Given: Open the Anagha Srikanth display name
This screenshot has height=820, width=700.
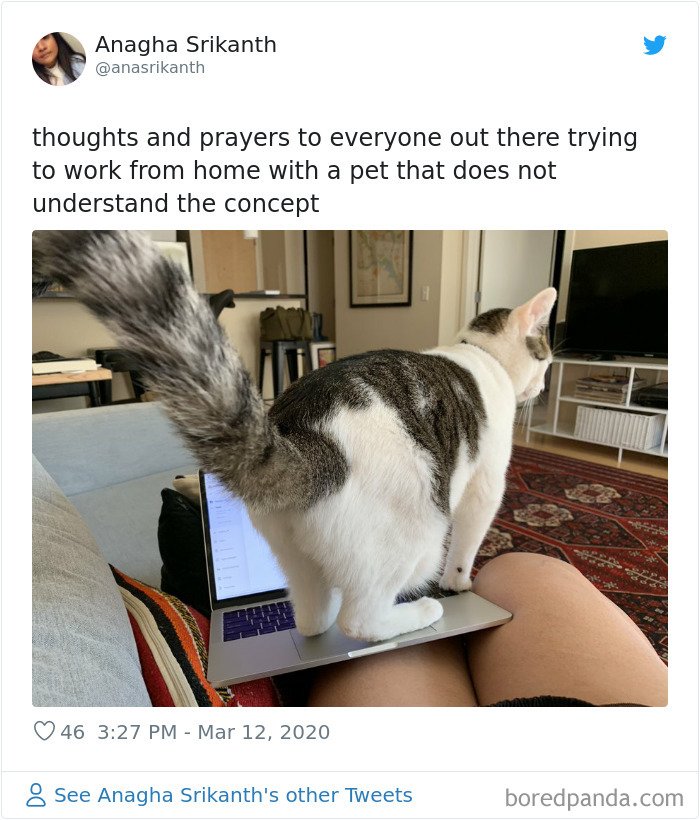Looking at the screenshot, I should pos(186,44).
